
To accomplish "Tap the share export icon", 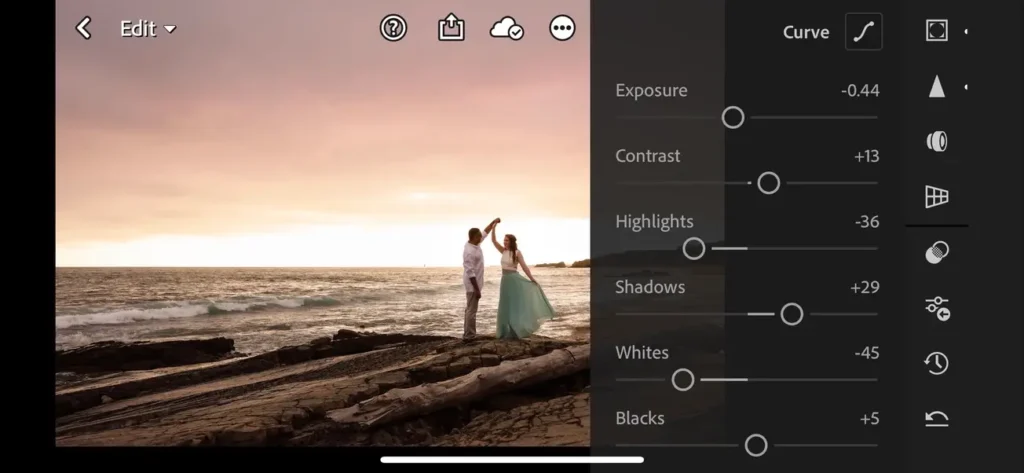I will pos(451,28).
